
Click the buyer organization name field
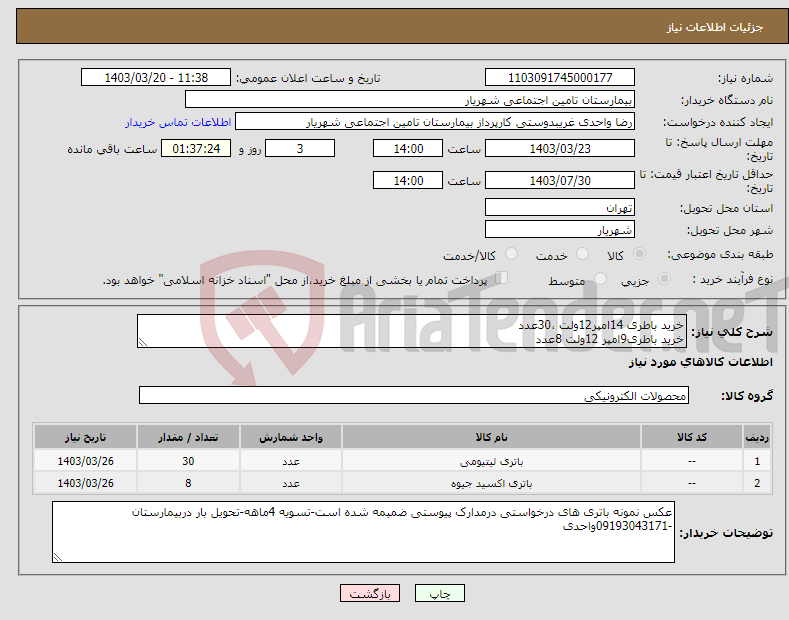(410, 100)
